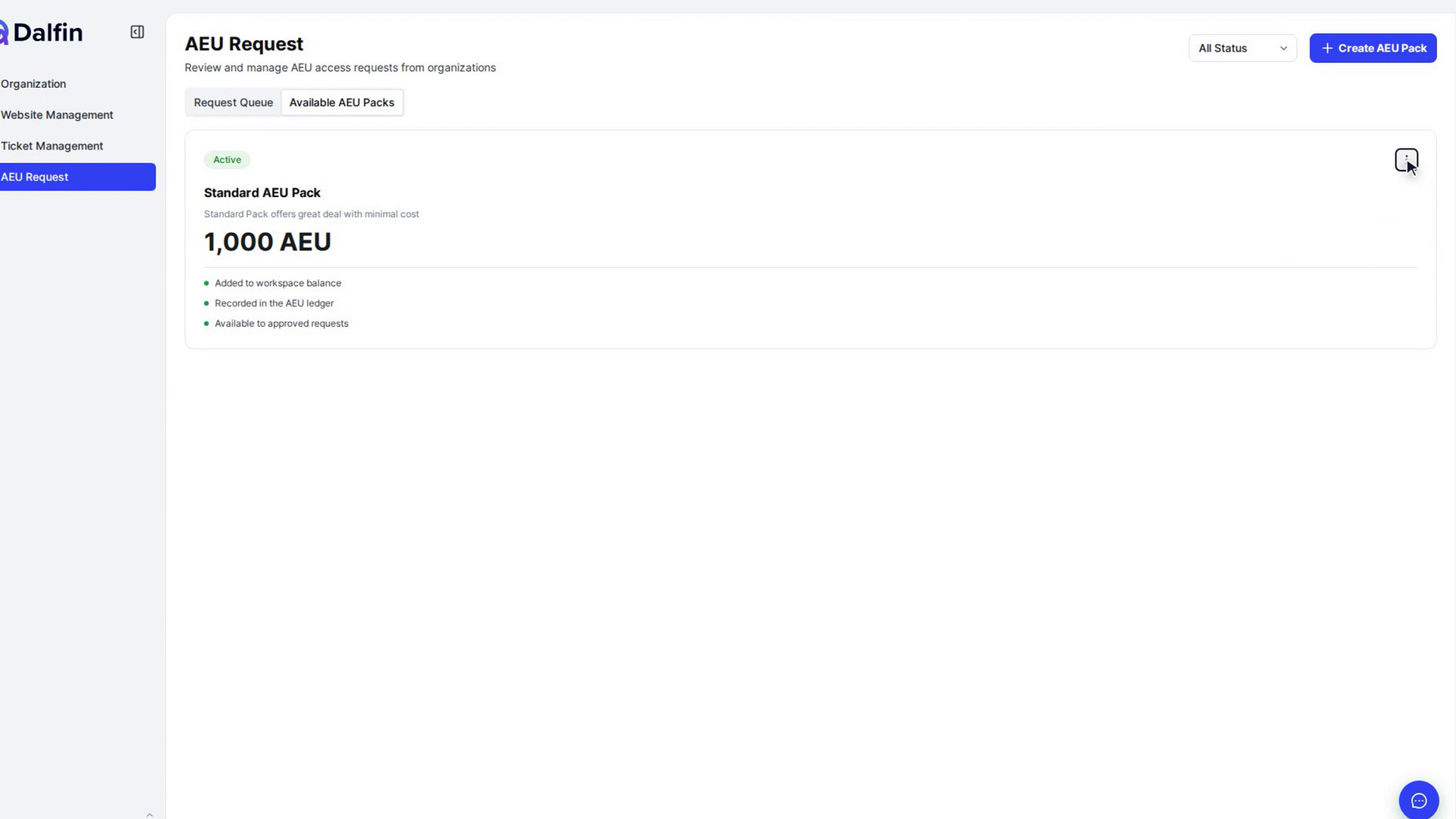Viewport: 1456px width, 819px height.
Task: Click the 1,000 AEU amount
Action: click(267, 242)
